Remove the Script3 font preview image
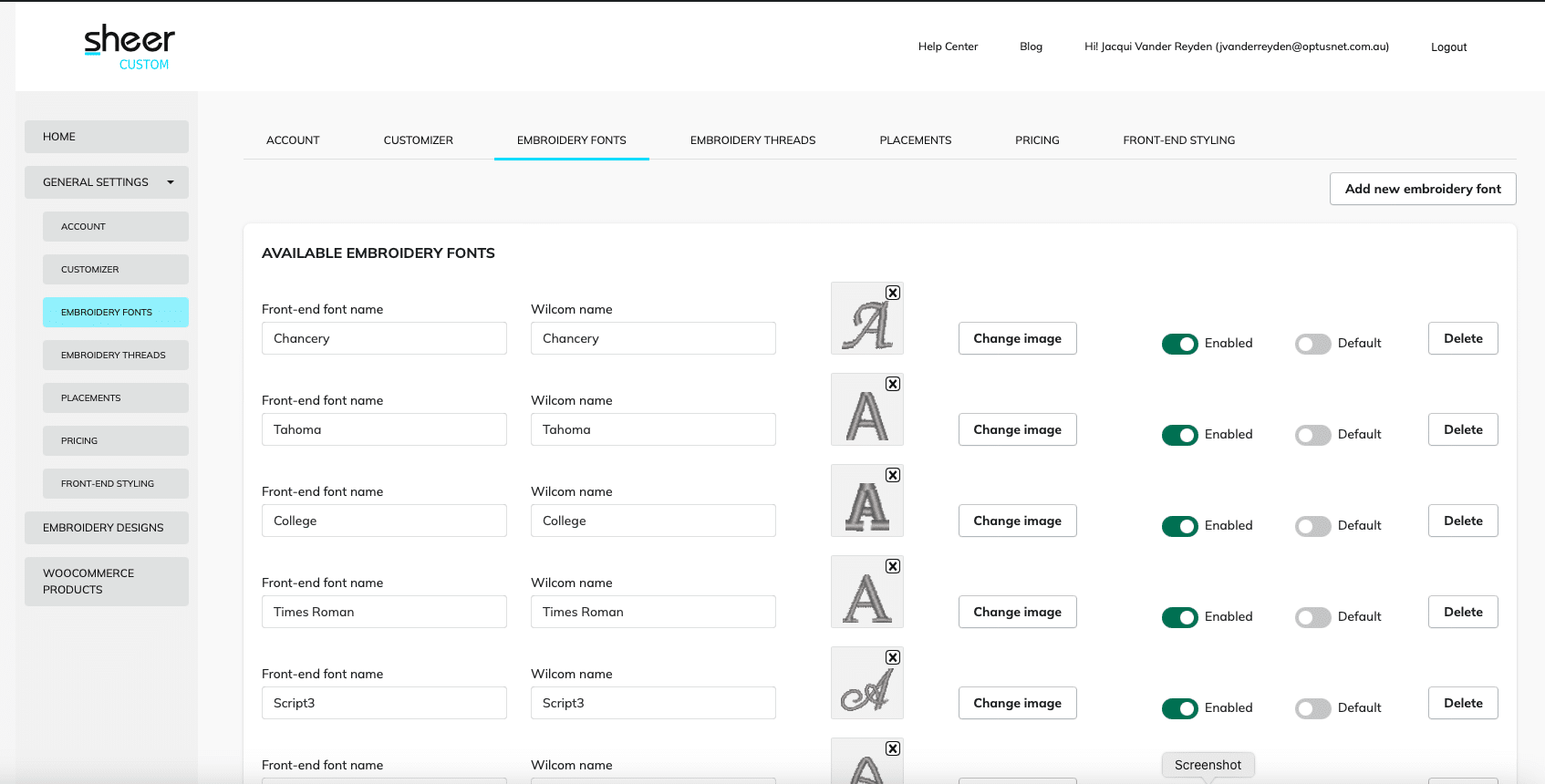This screenshot has width=1545, height=784. click(893, 657)
